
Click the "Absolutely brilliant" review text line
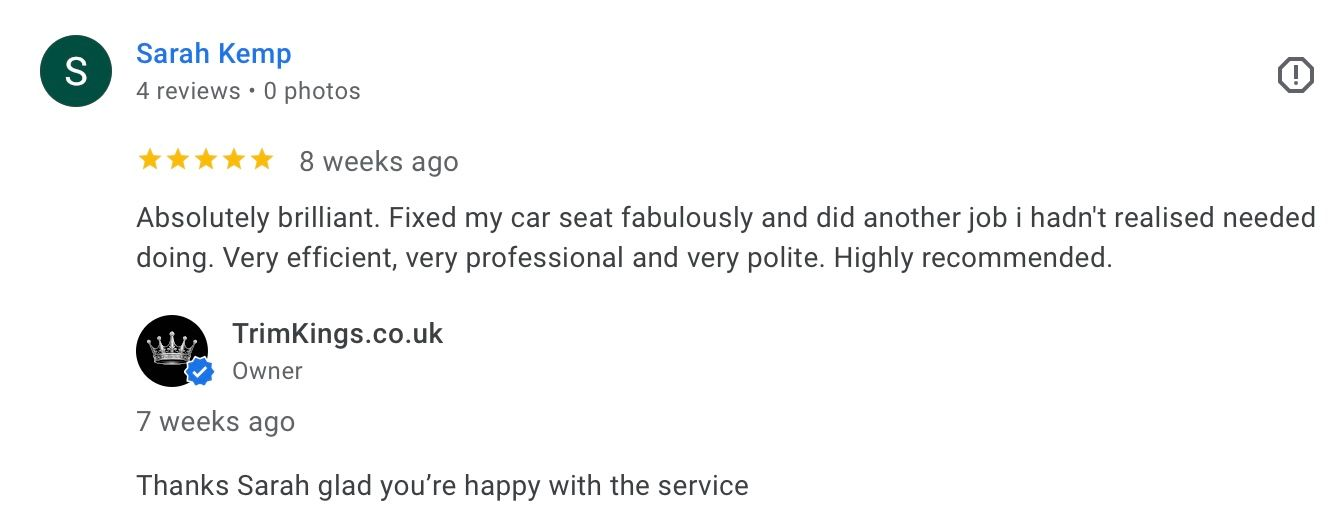[256, 217]
